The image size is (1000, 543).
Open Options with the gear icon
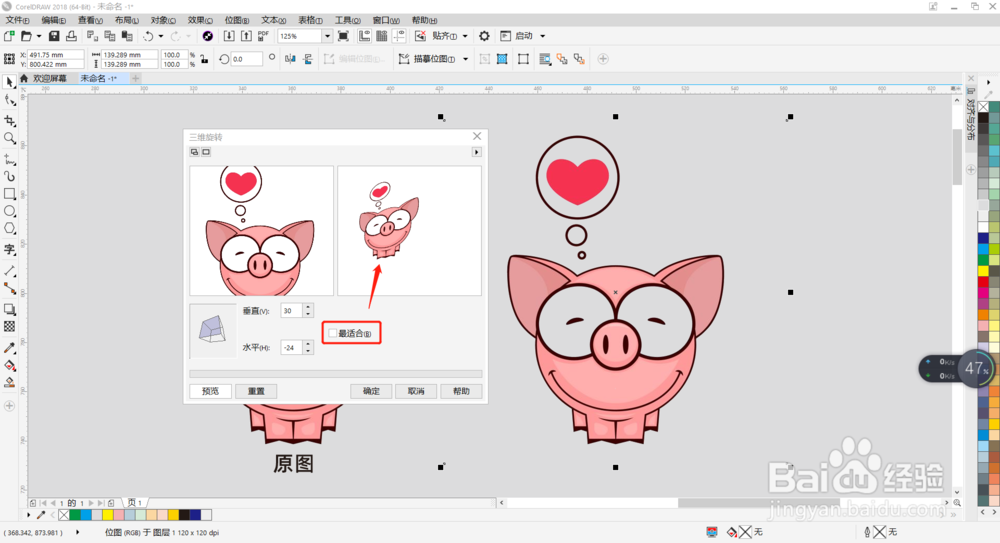[x=484, y=36]
